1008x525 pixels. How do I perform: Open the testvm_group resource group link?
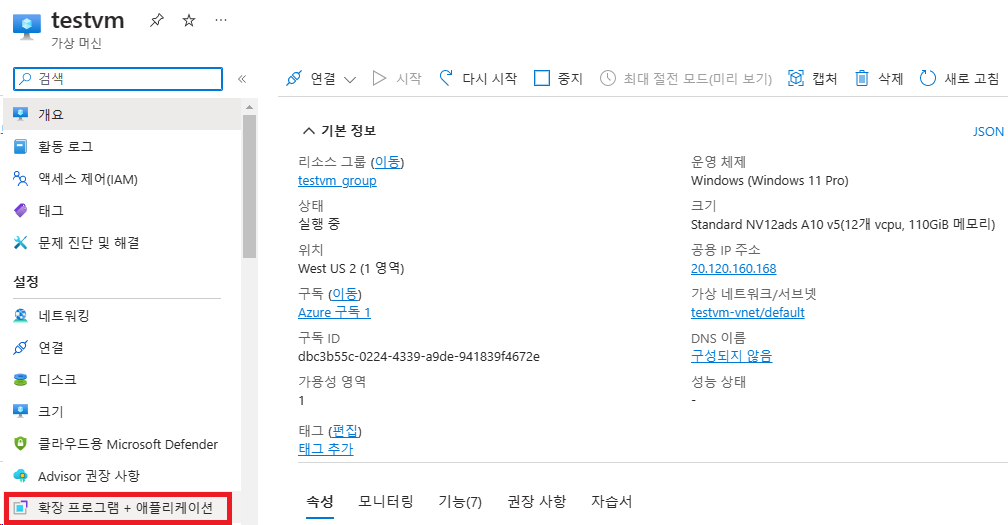tap(337, 181)
